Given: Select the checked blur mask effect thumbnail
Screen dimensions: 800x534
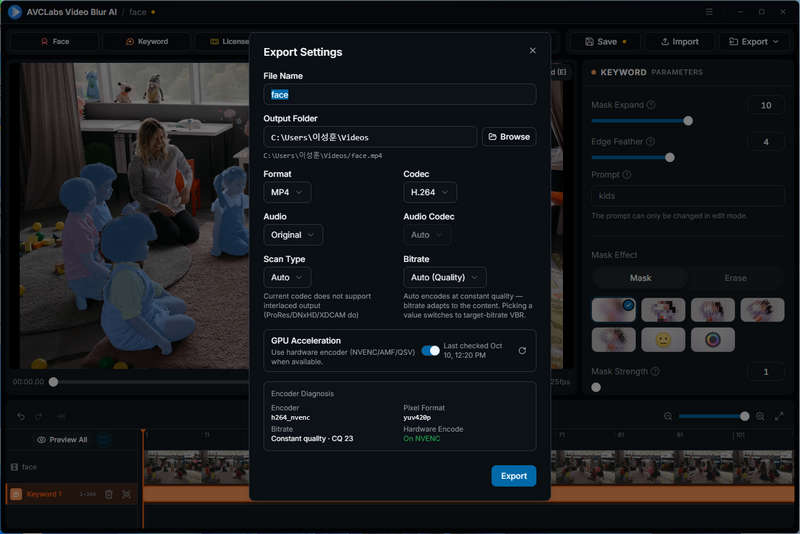Looking at the screenshot, I should [x=613, y=310].
